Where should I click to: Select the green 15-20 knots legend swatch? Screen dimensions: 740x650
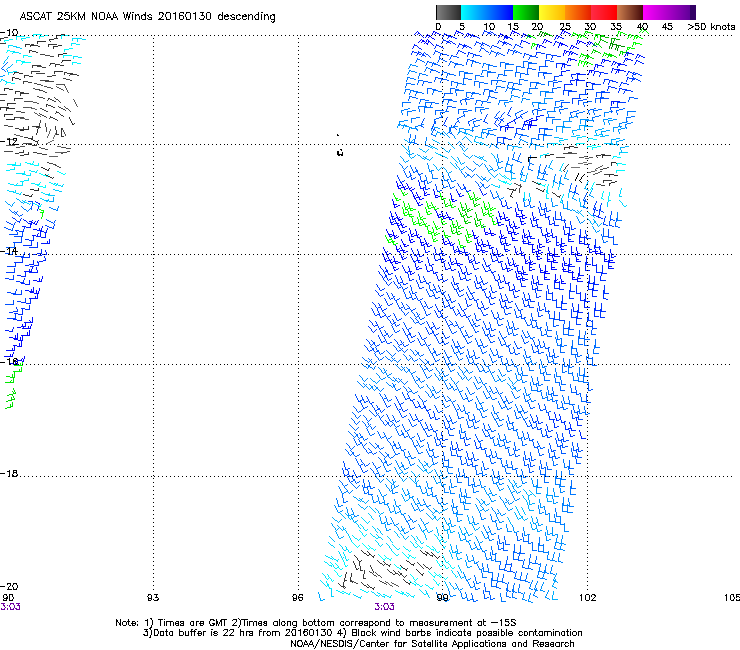(526, 12)
